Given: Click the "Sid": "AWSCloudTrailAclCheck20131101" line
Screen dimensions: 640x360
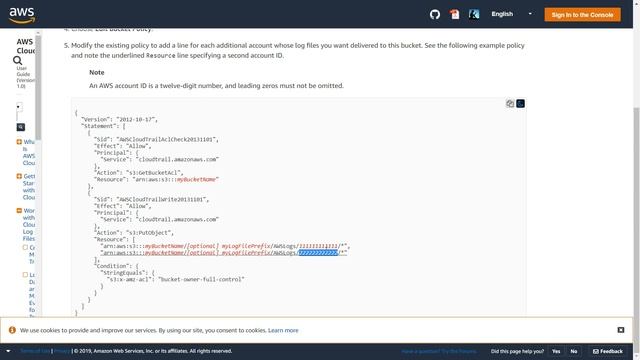Looking at the screenshot, I should (x=156, y=140).
